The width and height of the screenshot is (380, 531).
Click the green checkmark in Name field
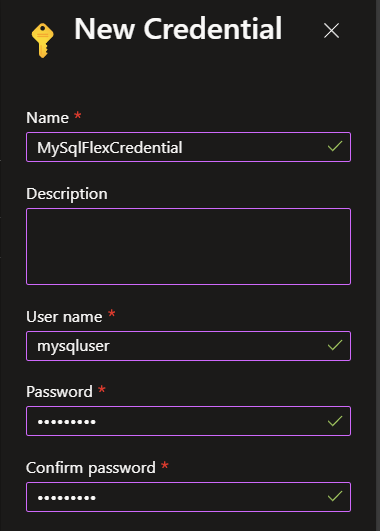(335, 146)
